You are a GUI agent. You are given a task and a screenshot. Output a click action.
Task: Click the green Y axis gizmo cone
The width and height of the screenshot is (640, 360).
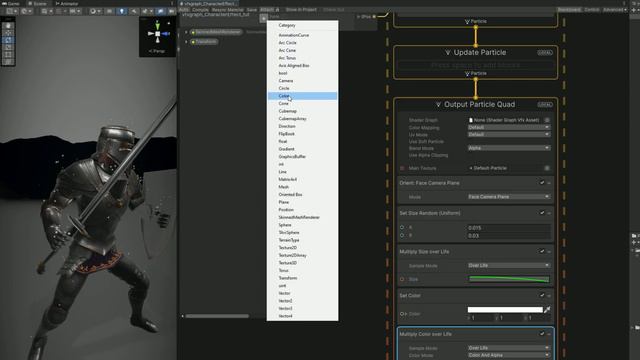[158, 27]
